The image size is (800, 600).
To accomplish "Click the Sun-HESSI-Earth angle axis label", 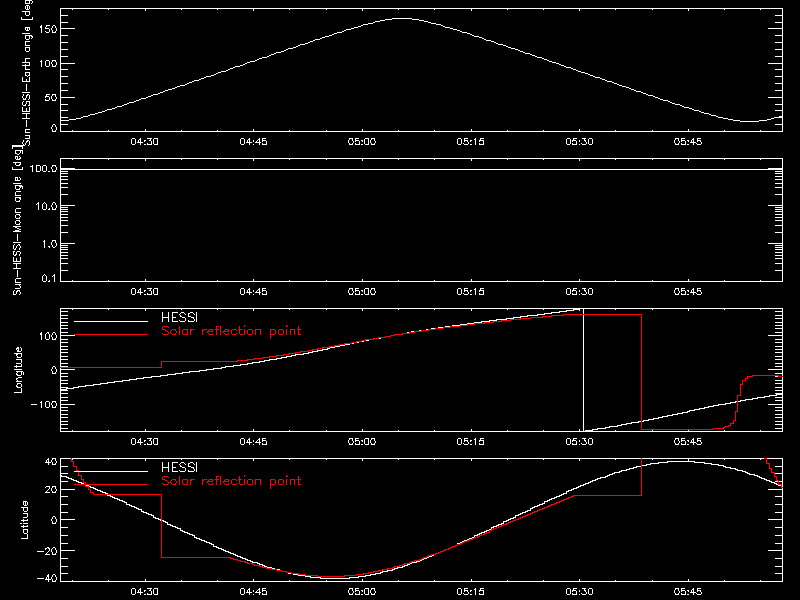I will 28,72.
